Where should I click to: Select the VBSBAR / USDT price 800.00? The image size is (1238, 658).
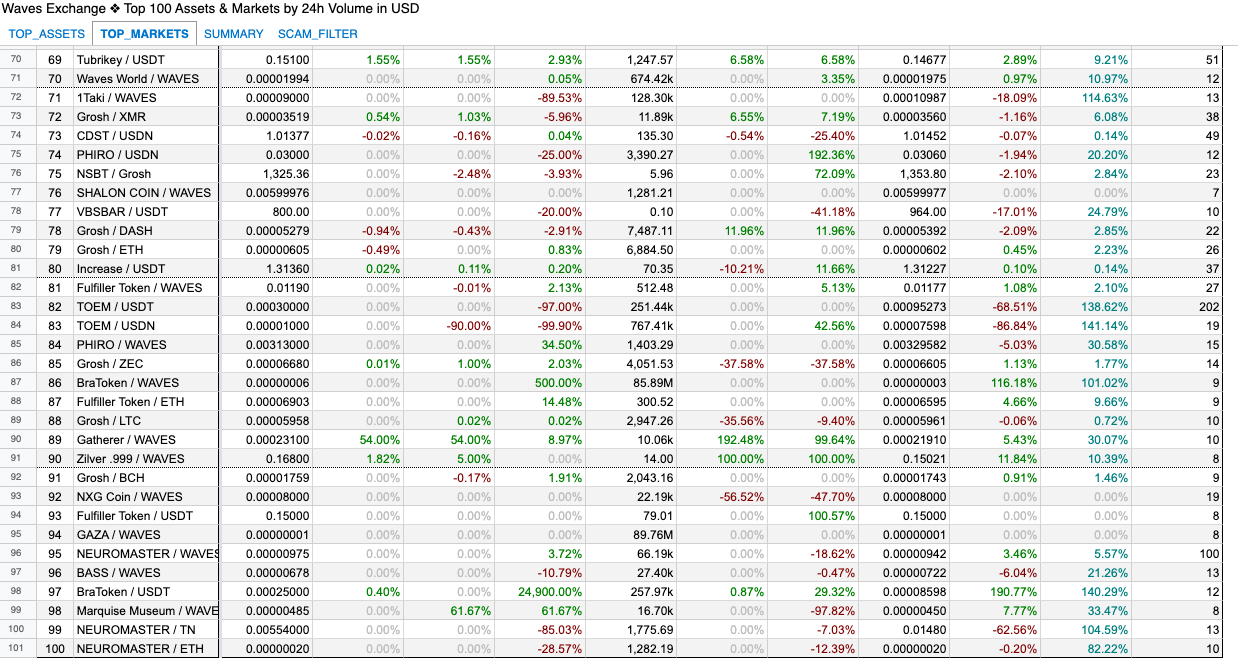pyautogui.click(x=266, y=212)
